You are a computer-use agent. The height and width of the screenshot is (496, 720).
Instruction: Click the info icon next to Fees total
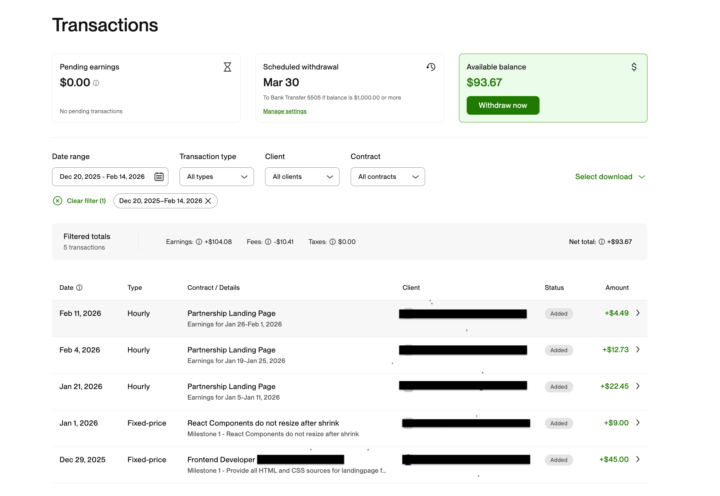tap(269, 242)
